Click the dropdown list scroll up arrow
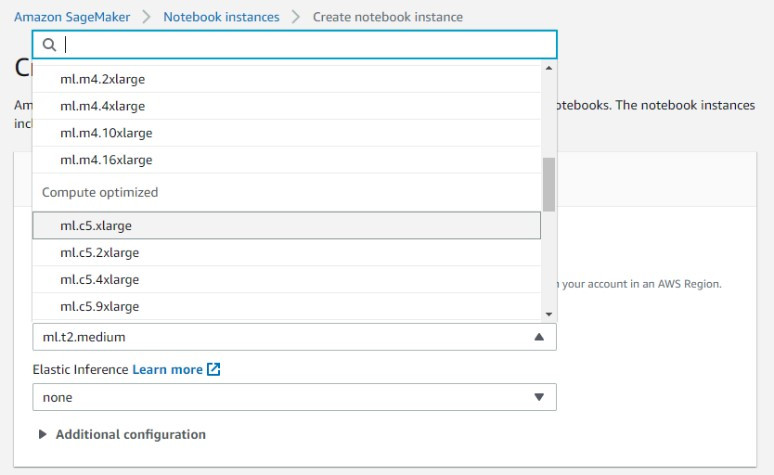 click(x=549, y=68)
